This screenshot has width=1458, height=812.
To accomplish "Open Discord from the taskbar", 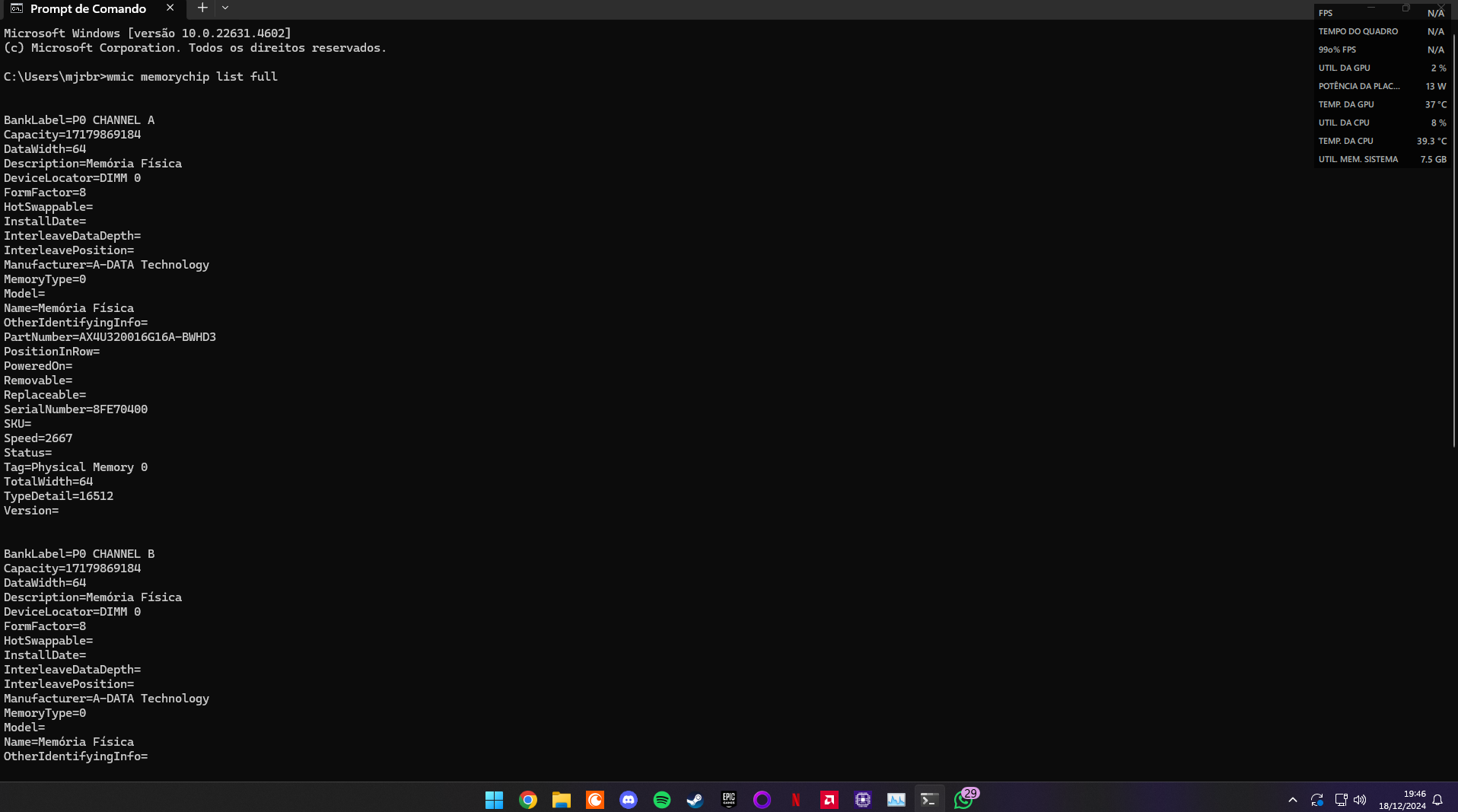I will (628, 800).
